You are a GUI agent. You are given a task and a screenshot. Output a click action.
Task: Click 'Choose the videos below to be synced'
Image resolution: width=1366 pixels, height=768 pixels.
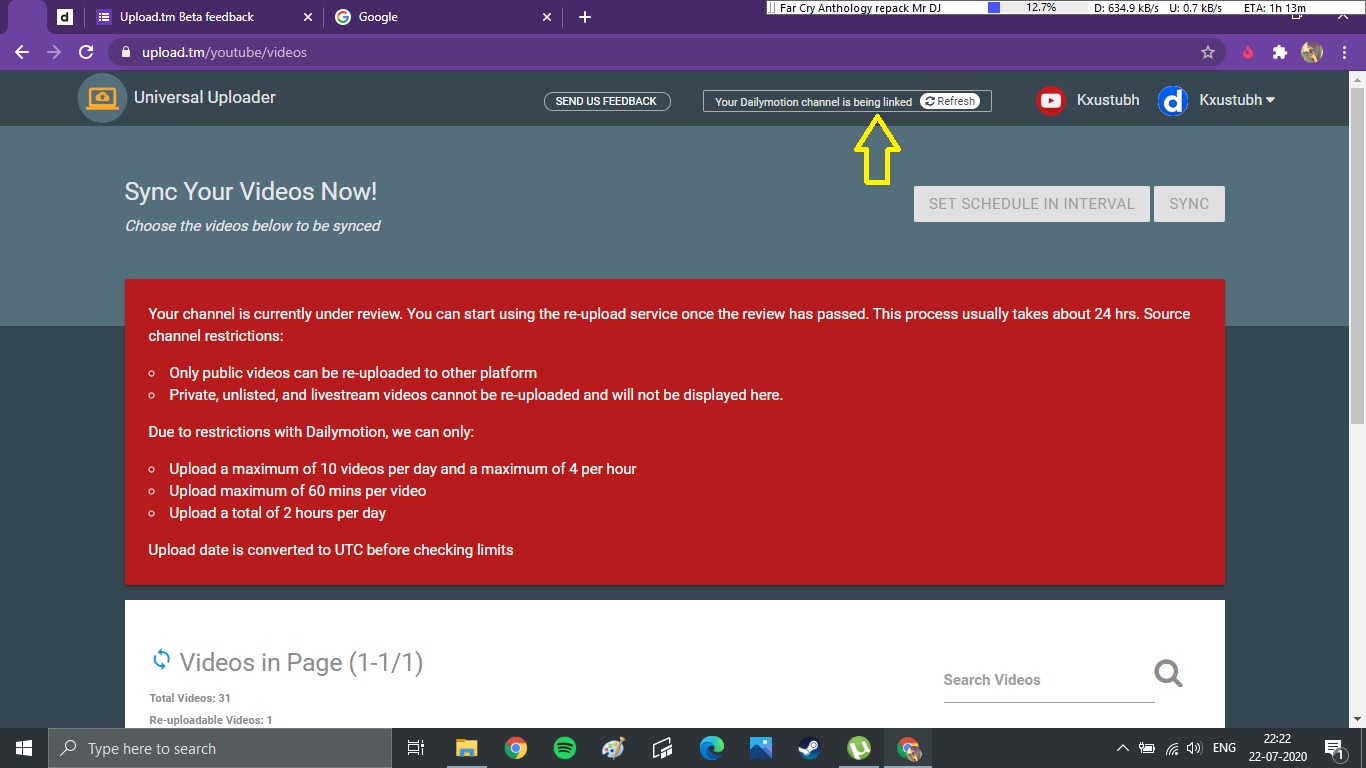coord(253,226)
